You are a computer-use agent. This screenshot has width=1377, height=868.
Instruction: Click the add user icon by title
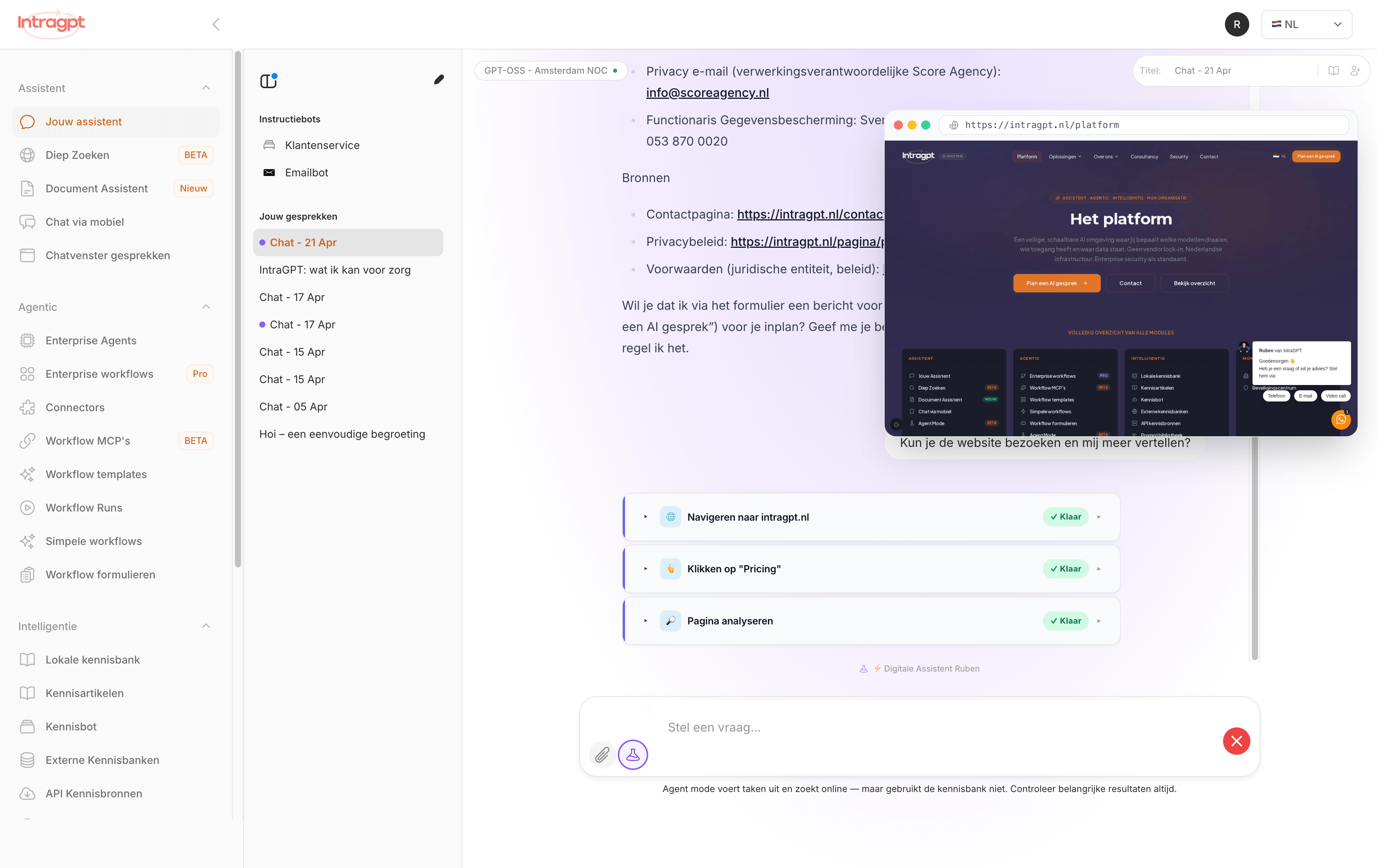[x=1355, y=71]
